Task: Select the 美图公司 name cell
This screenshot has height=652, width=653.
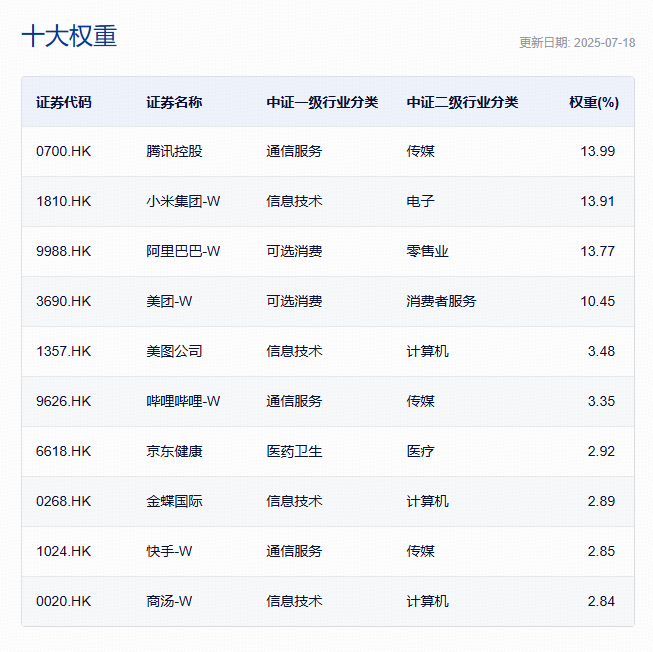Action: coord(174,351)
